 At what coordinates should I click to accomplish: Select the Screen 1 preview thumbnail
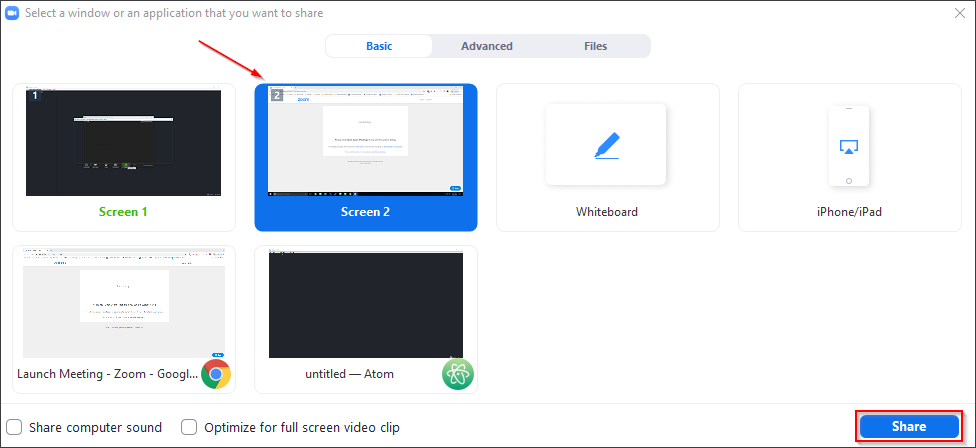123,143
